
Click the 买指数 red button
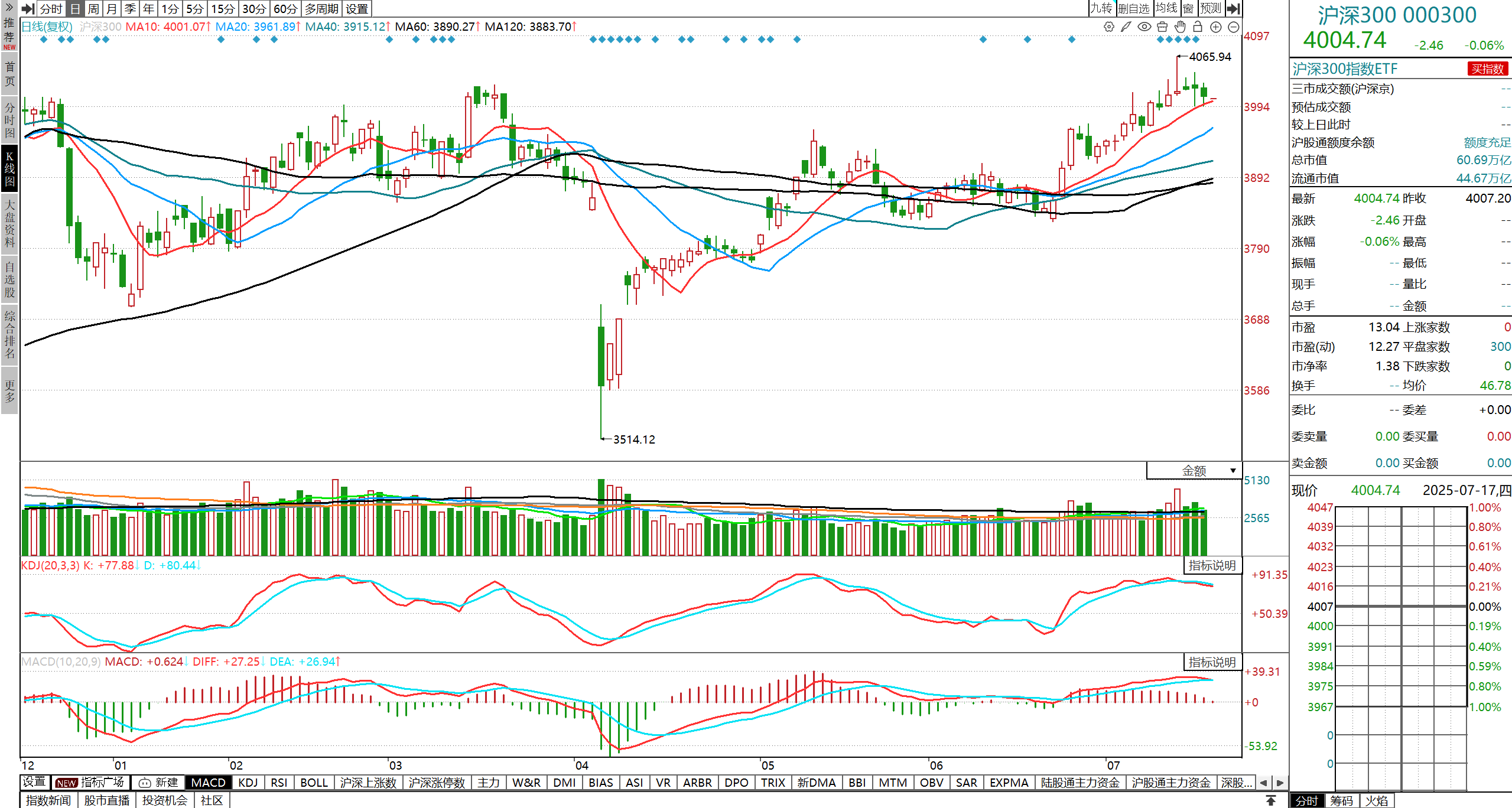coord(1487,69)
